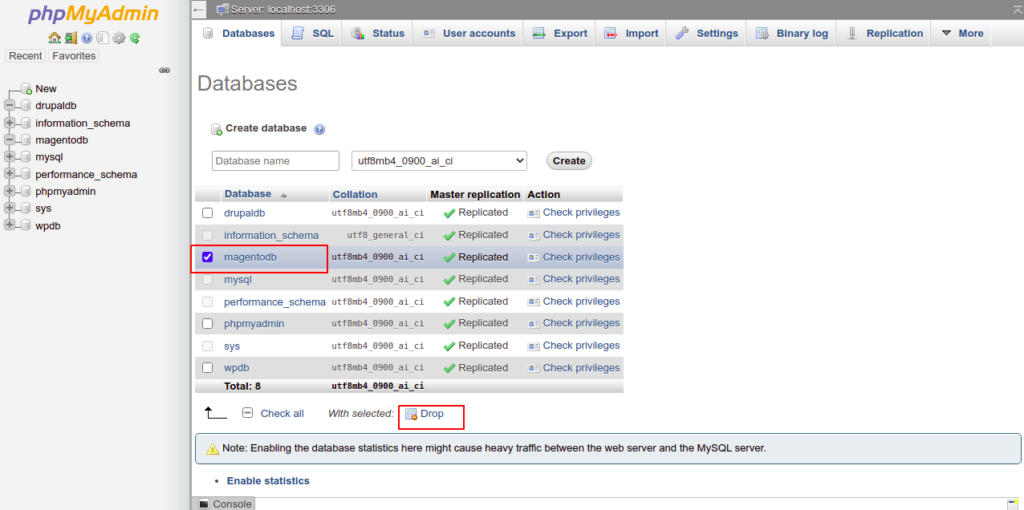Screen dimensions: 1024x510
Task: Click the Check all link
Action: coord(282,413)
